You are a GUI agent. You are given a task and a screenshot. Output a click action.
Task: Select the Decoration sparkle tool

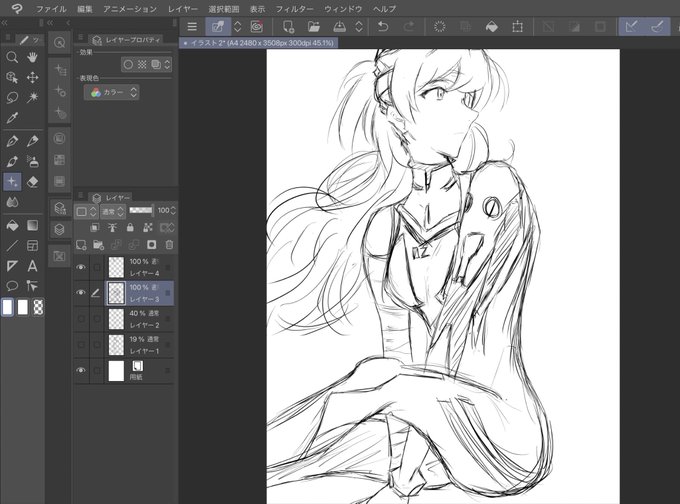click(12, 182)
